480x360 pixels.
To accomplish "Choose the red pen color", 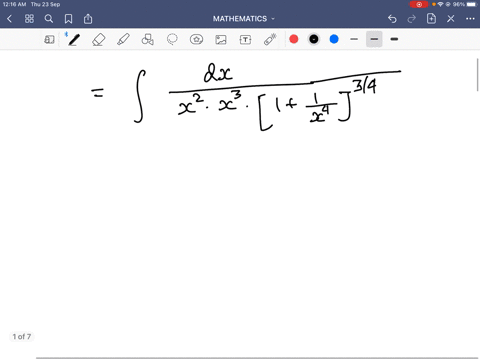I will (294, 39).
